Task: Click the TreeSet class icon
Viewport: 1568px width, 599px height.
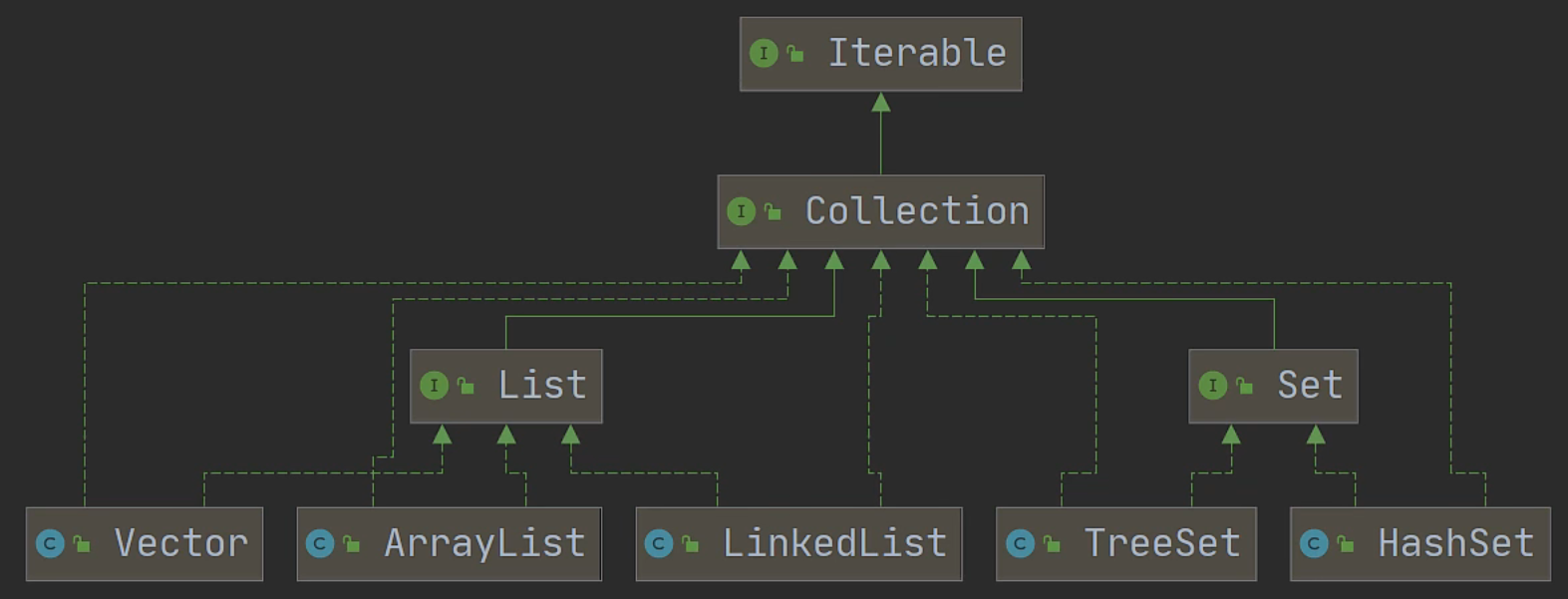Action: pos(1020,544)
